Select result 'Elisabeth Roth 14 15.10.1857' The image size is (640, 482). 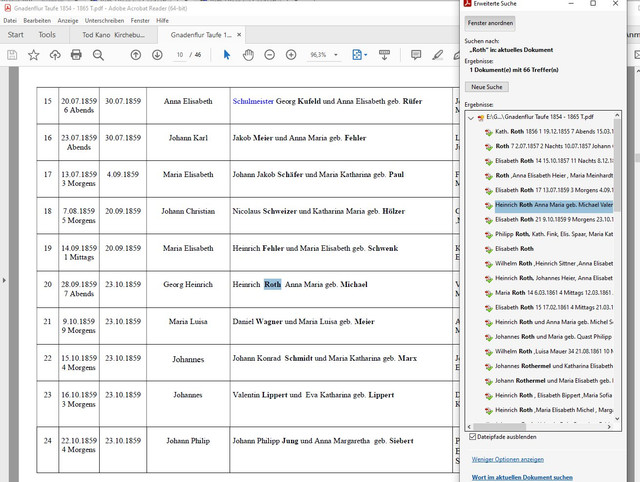click(554, 161)
